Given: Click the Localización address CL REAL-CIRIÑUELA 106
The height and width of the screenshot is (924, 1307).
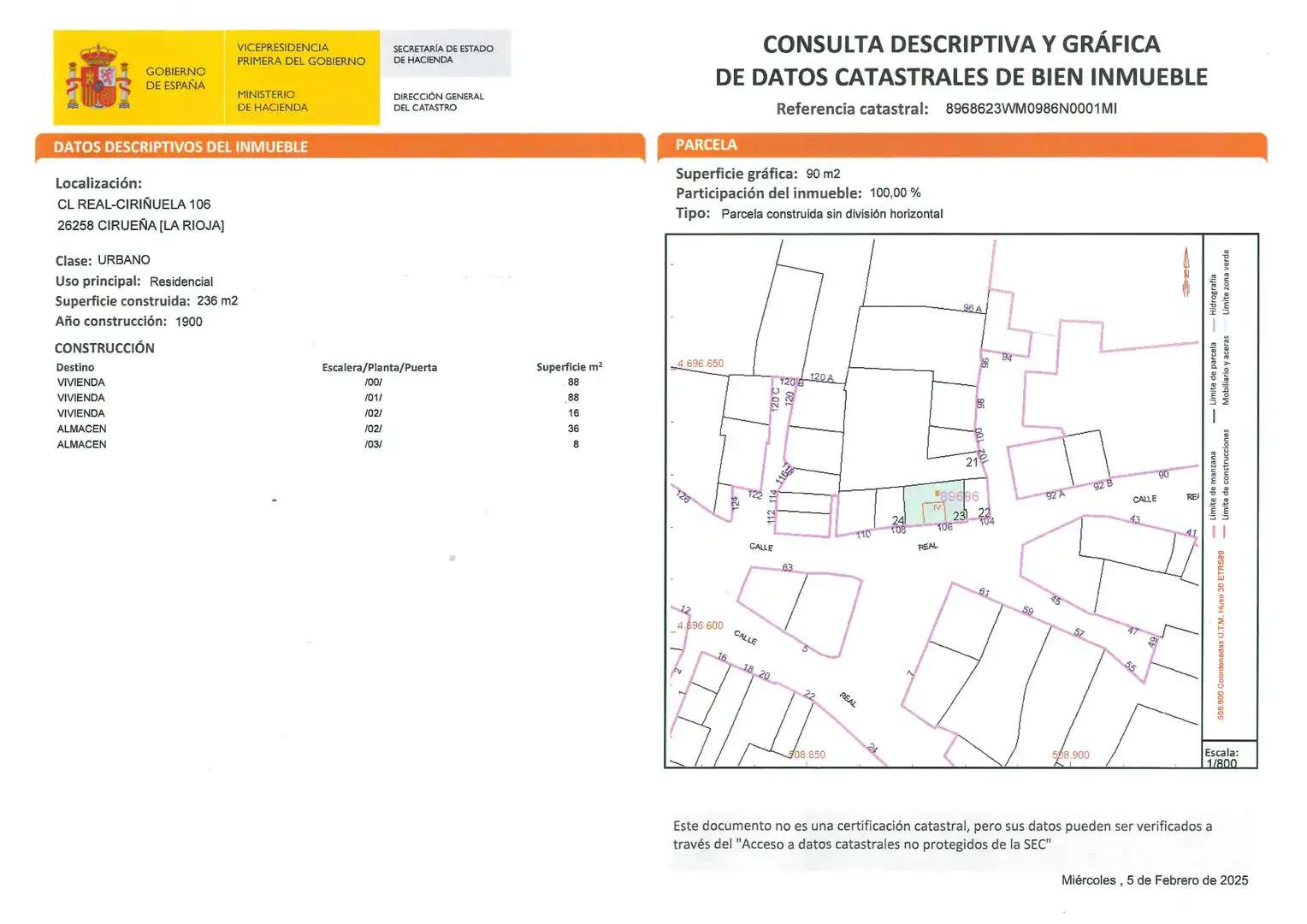Looking at the screenshot, I should pyautogui.click(x=133, y=204).
